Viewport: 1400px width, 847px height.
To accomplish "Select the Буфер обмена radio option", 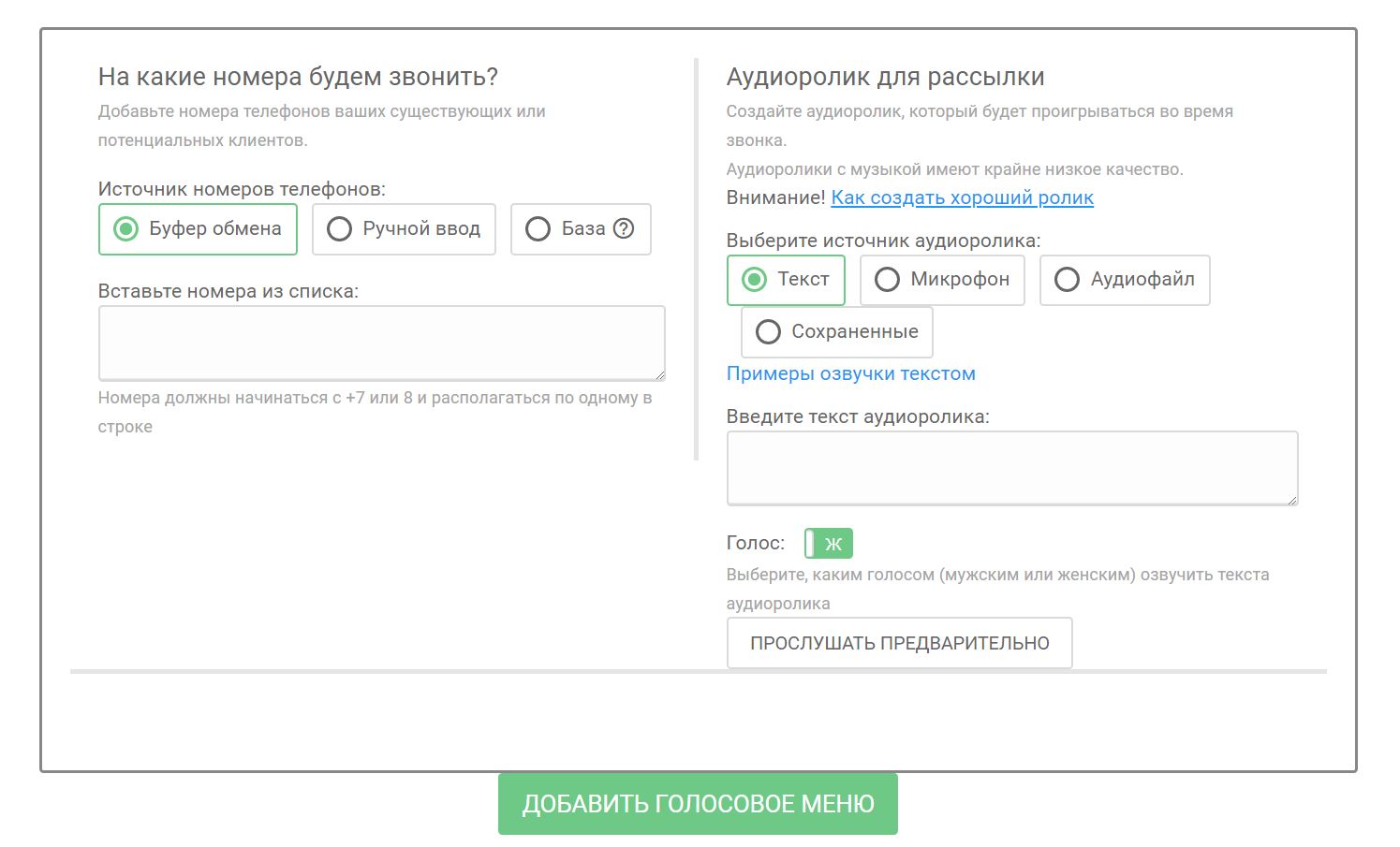I will tap(198, 229).
